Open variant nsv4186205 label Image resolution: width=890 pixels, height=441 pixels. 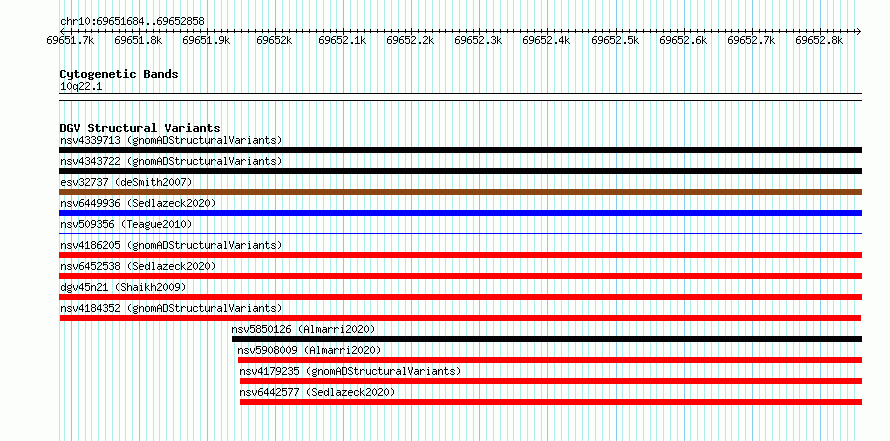[x=171, y=245]
